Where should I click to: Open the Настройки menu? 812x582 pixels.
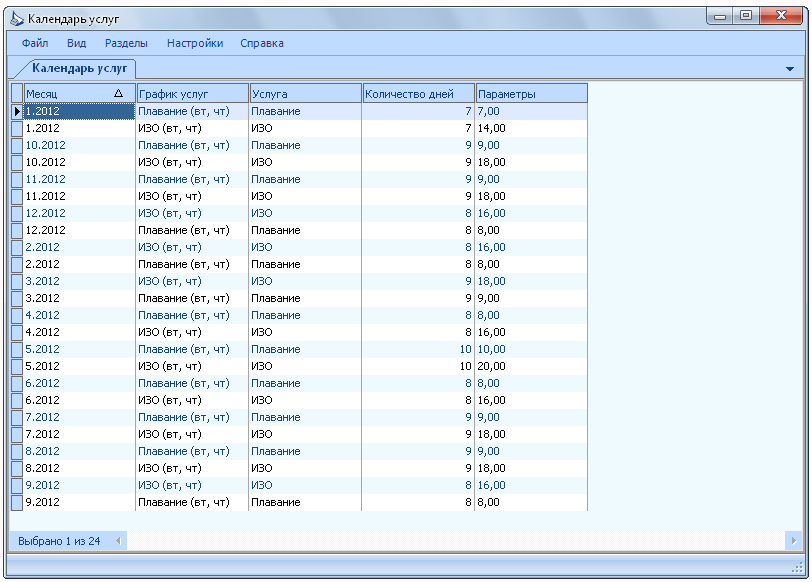[195, 43]
